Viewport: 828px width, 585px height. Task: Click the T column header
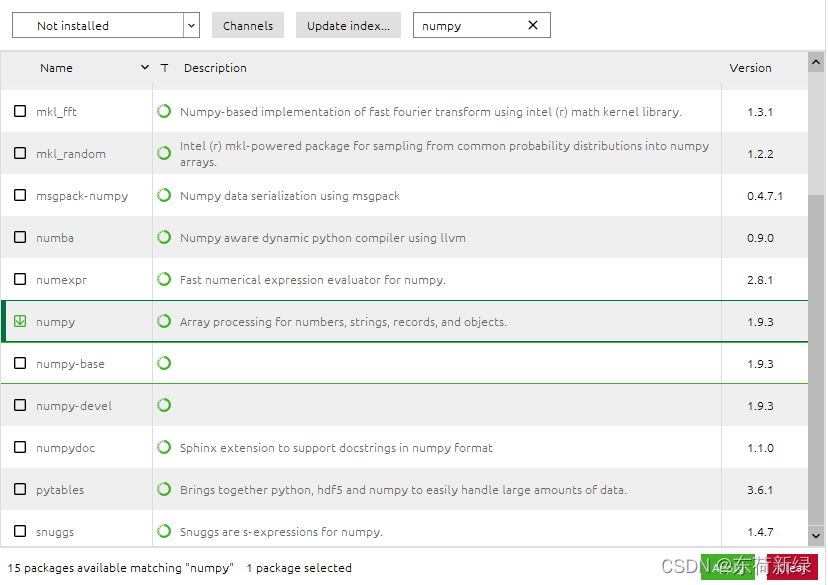click(x=165, y=68)
